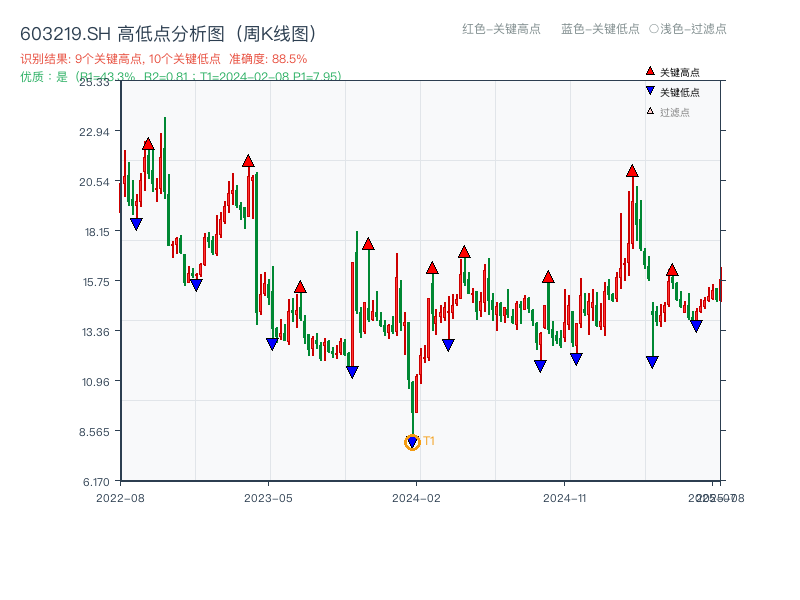Image resolution: width=800 pixels, height=600 pixels.
Task: Click the red triangle marker near 2024-02
Action: (432, 267)
